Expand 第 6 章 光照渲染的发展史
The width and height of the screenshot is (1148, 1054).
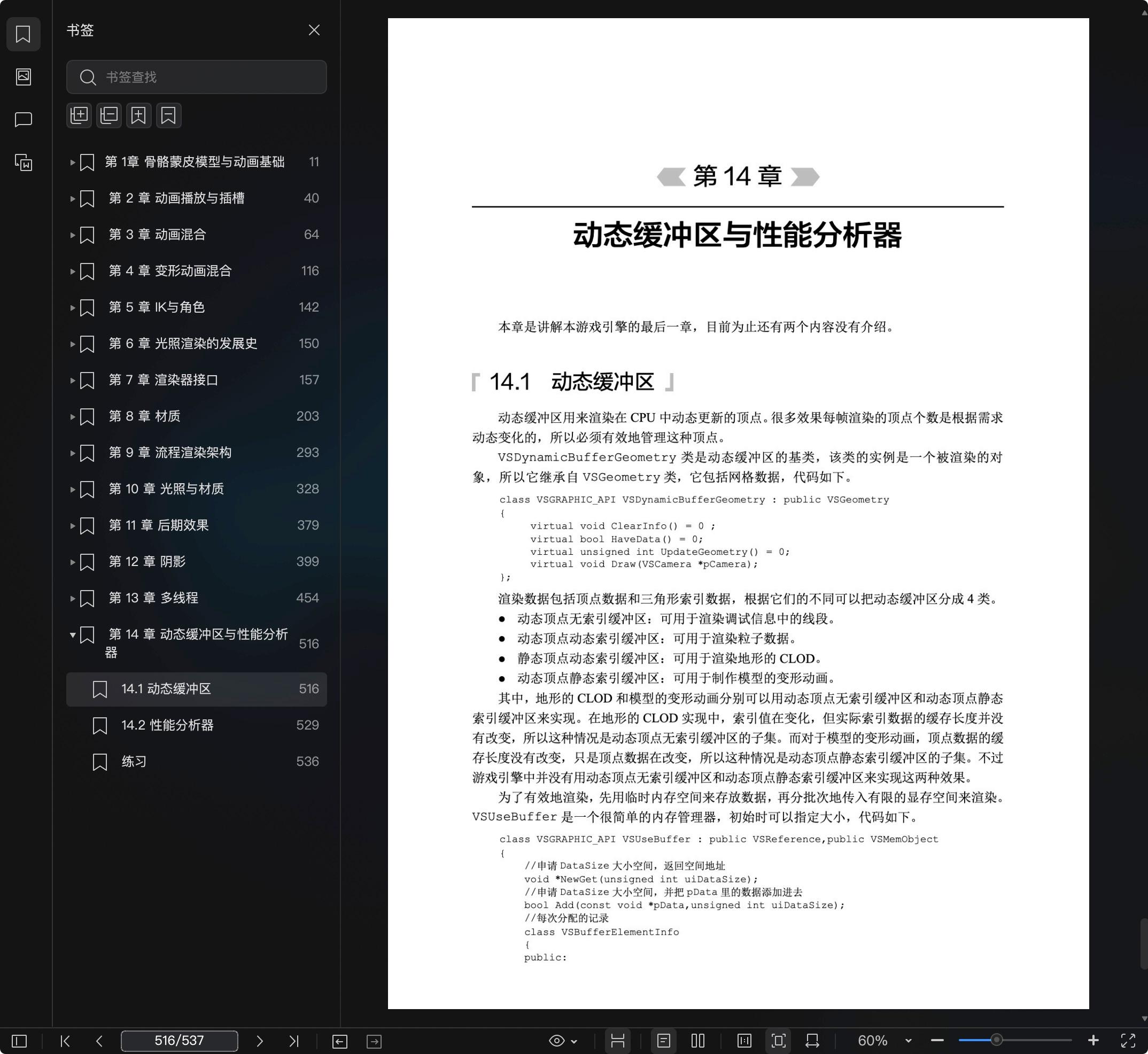click(x=73, y=344)
